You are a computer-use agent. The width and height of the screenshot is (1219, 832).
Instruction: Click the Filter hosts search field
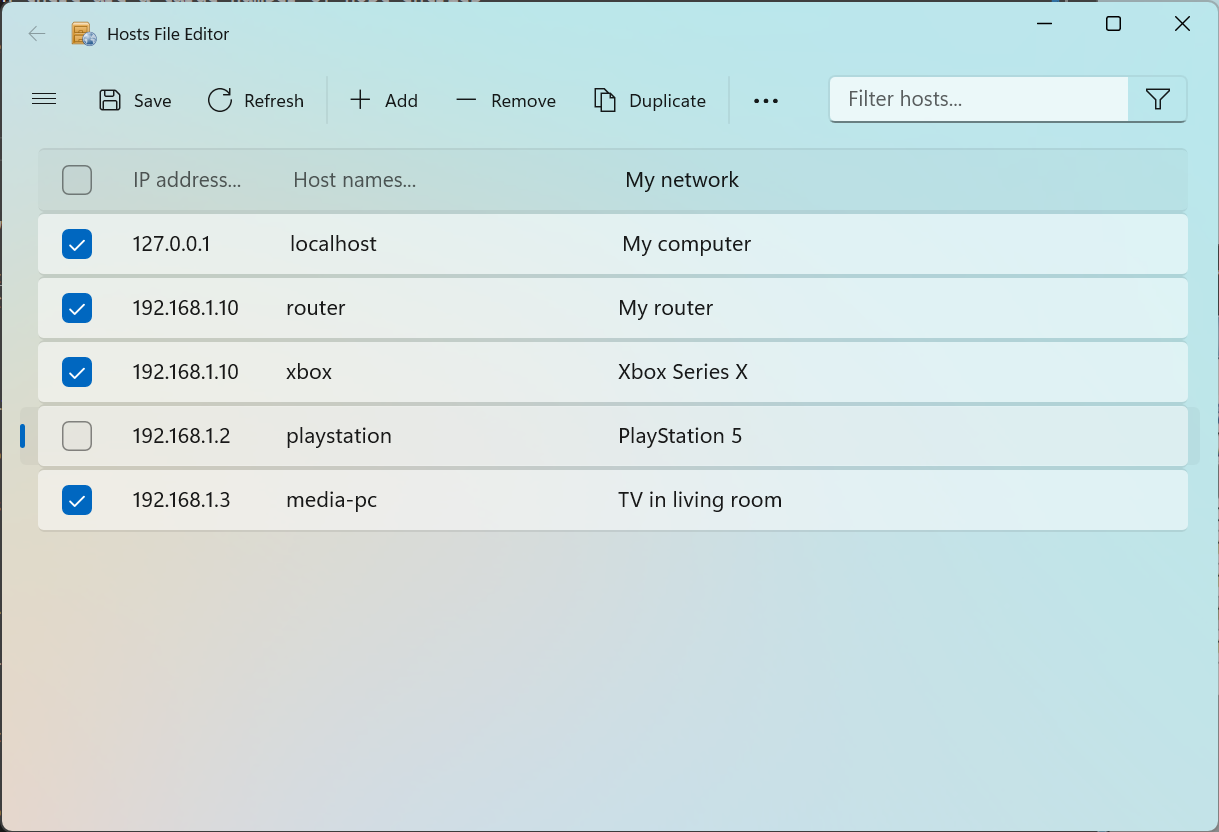tap(979, 99)
